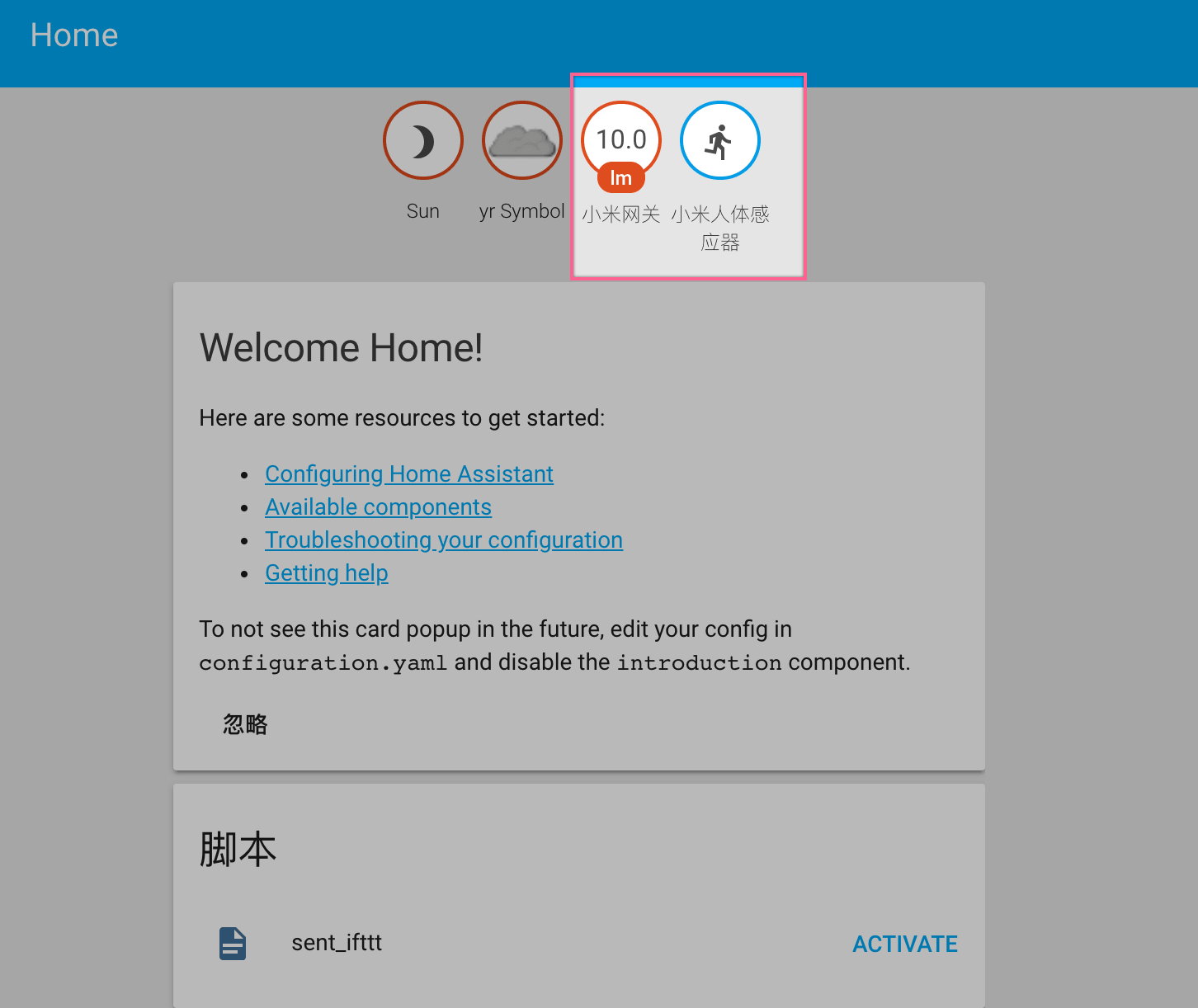The width and height of the screenshot is (1198, 1008).
Task: Open the Available components link
Action: point(378,507)
